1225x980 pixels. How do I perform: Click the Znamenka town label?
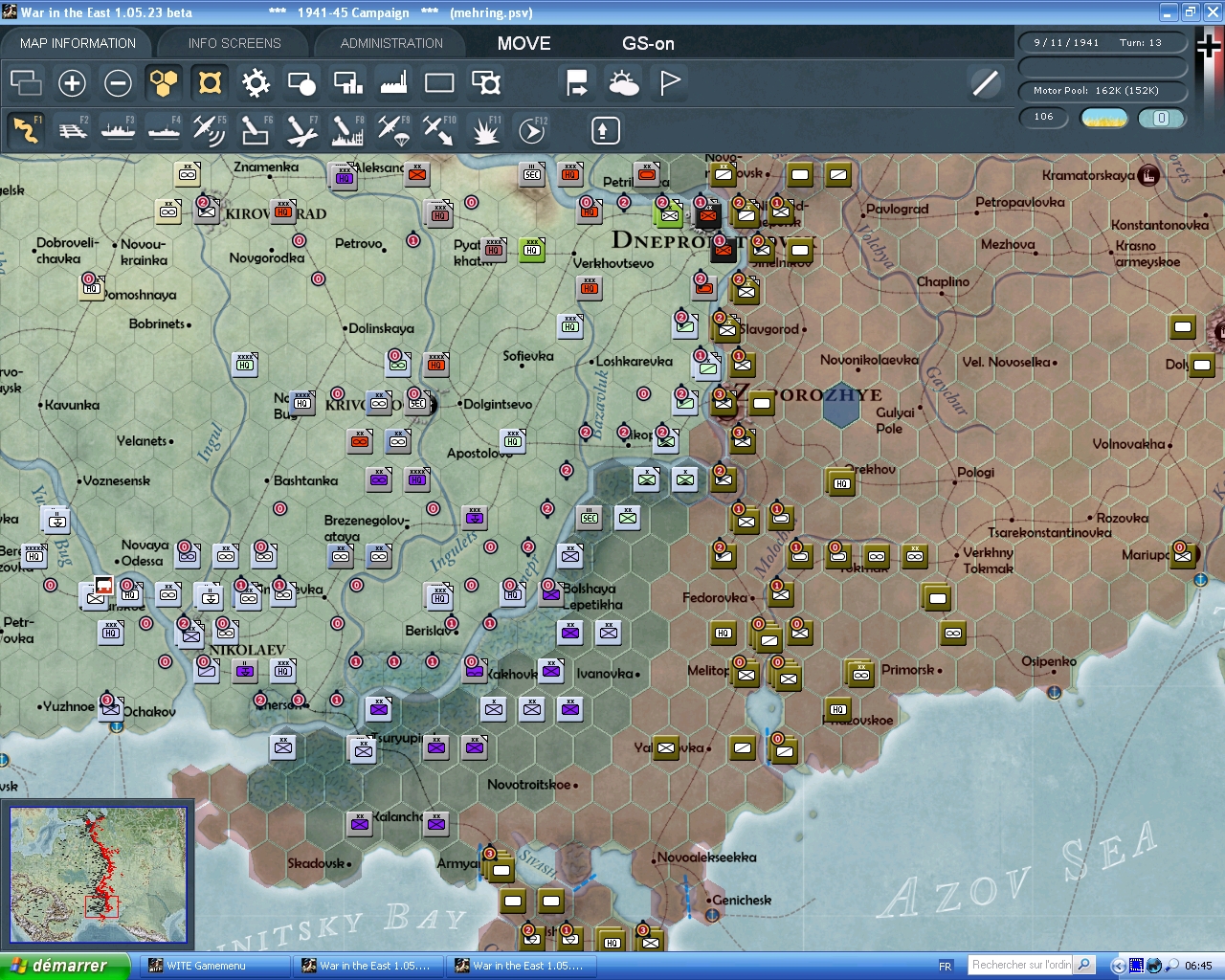tap(266, 167)
